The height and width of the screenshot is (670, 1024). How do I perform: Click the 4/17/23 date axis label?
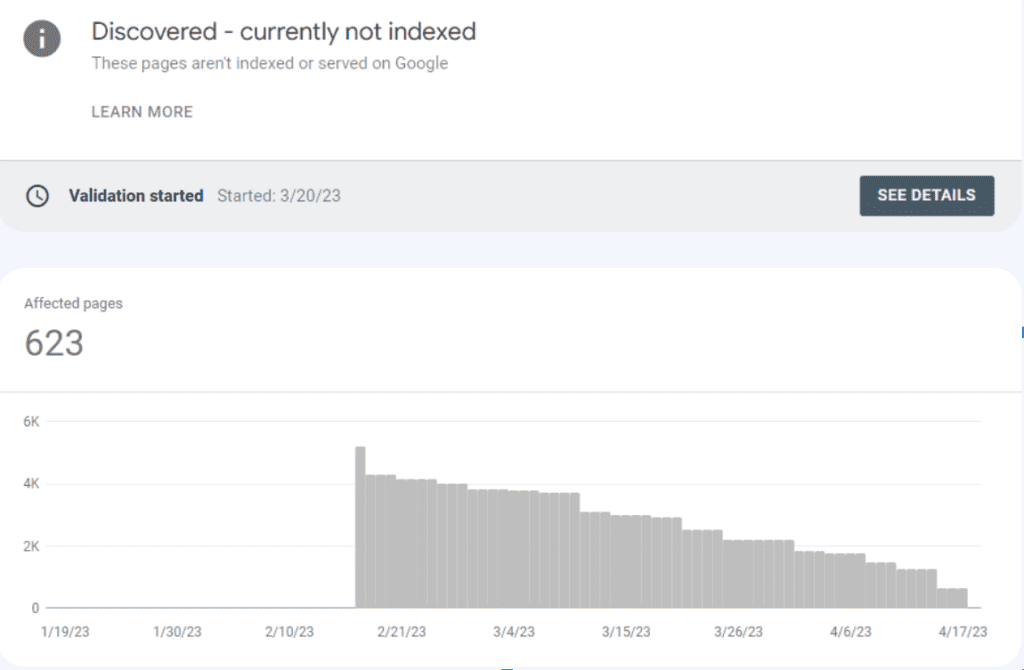tap(963, 631)
